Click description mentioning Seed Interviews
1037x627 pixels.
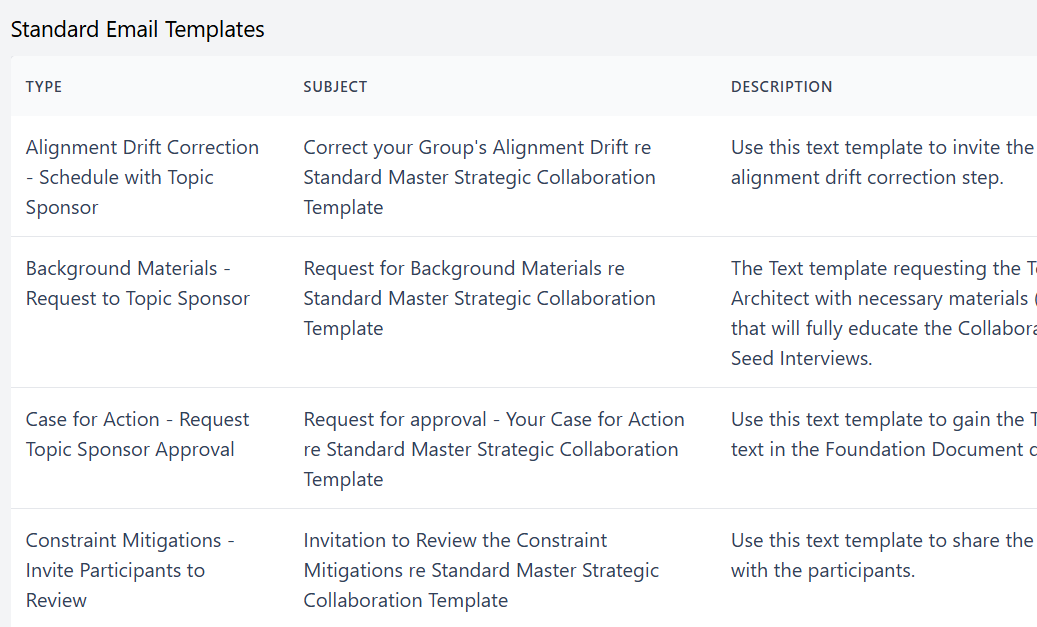[x=884, y=313]
